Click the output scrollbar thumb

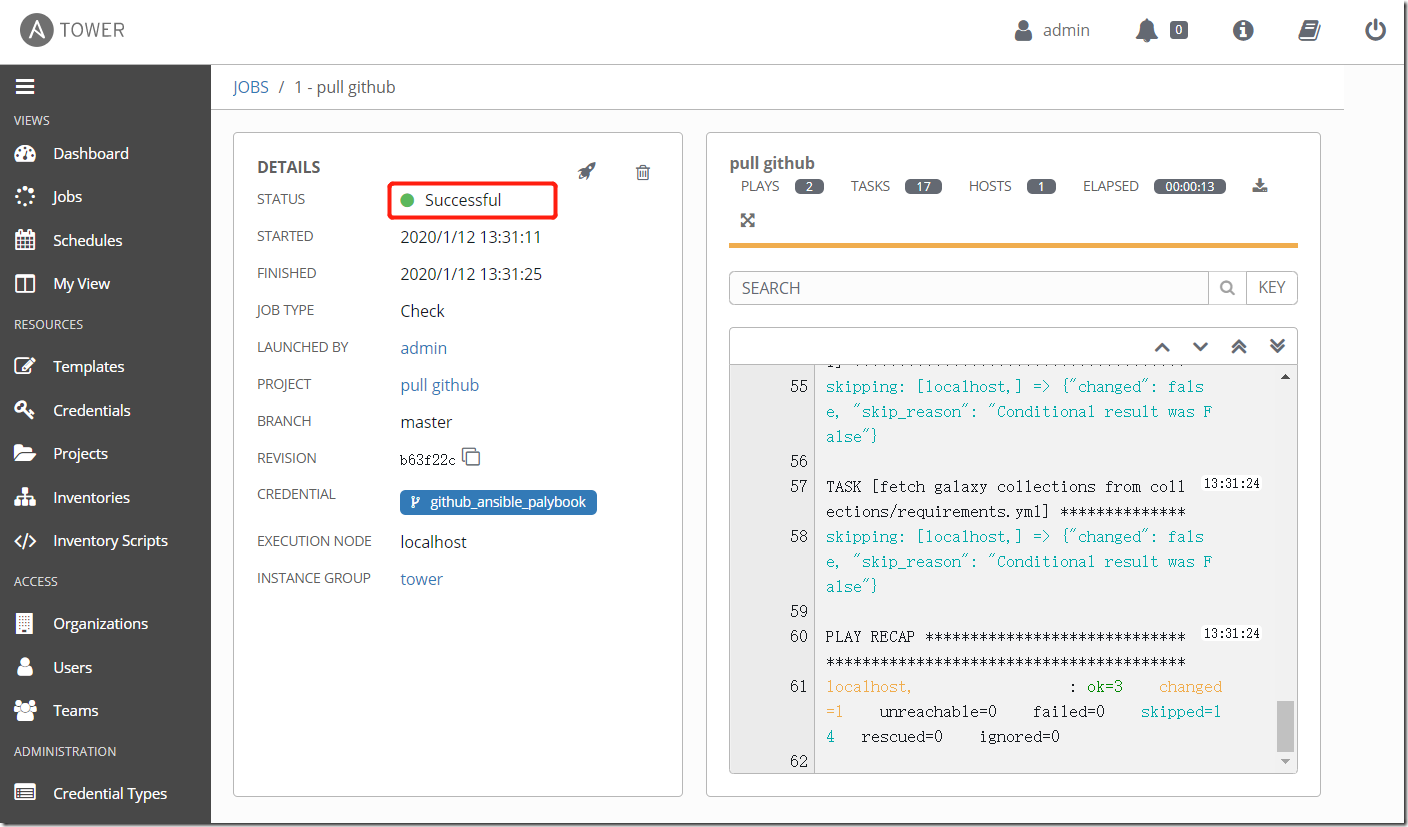click(1285, 726)
